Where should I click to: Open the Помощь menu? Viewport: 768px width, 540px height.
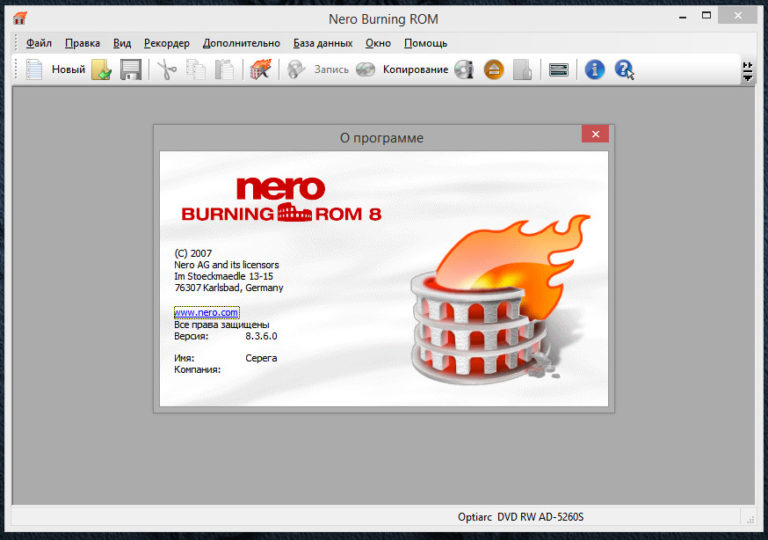point(426,43)
